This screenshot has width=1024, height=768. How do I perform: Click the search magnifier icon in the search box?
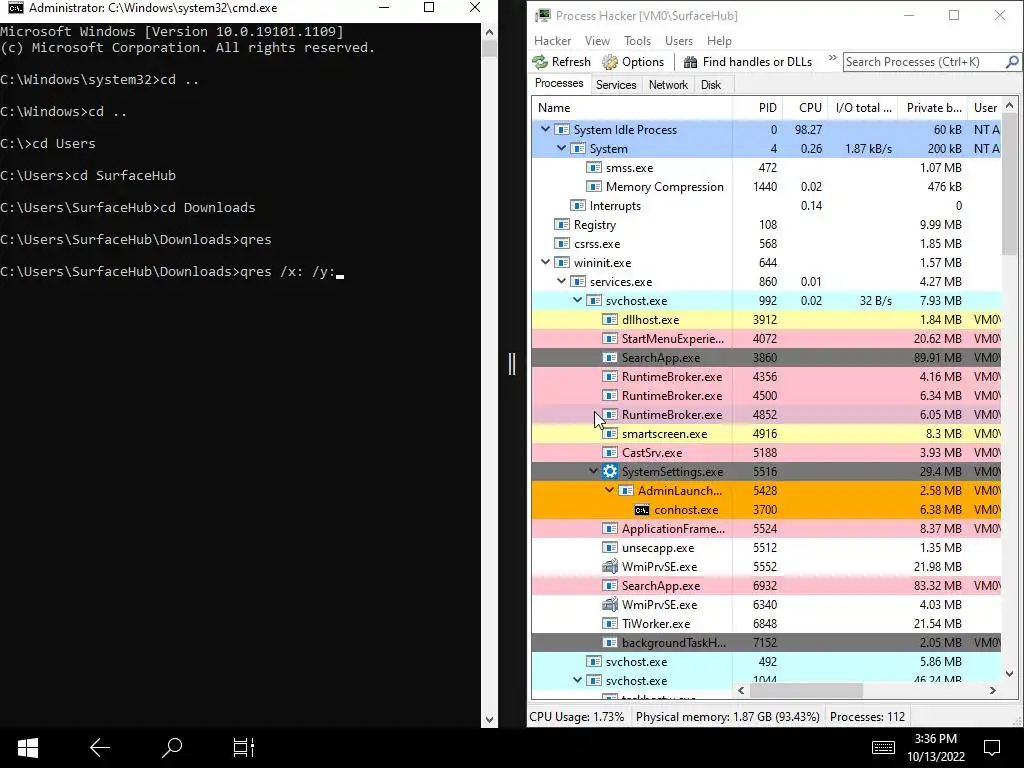click(x=1012, y=62)
